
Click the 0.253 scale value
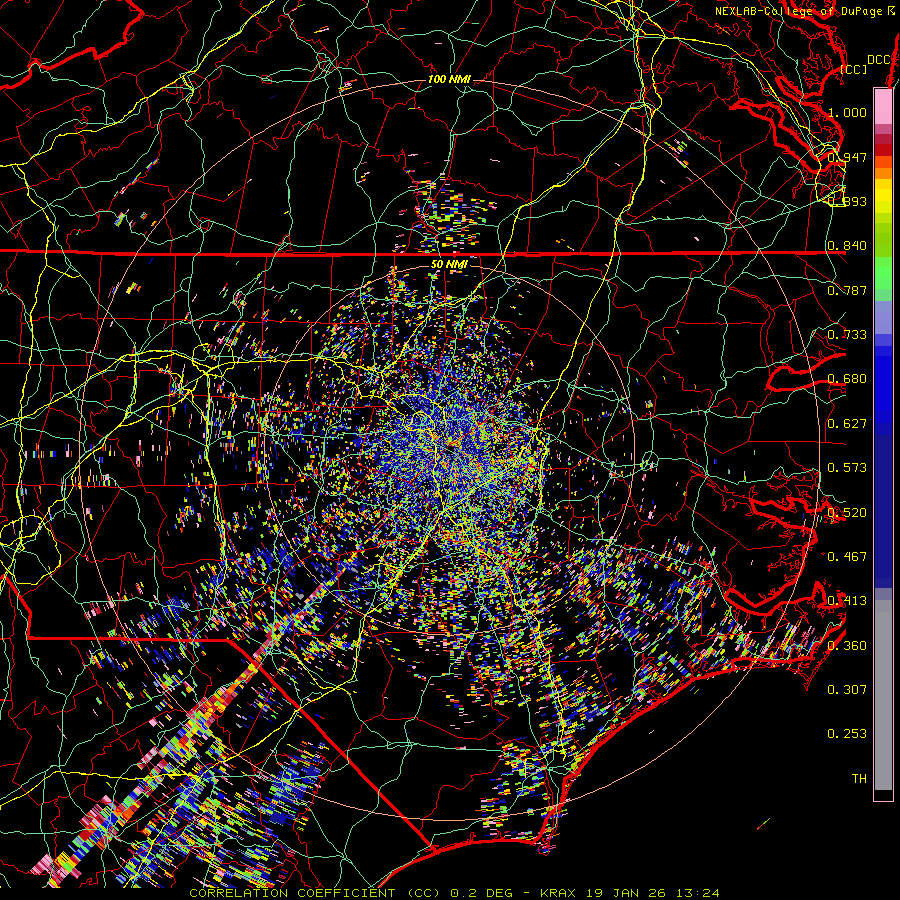pos(847,734)
